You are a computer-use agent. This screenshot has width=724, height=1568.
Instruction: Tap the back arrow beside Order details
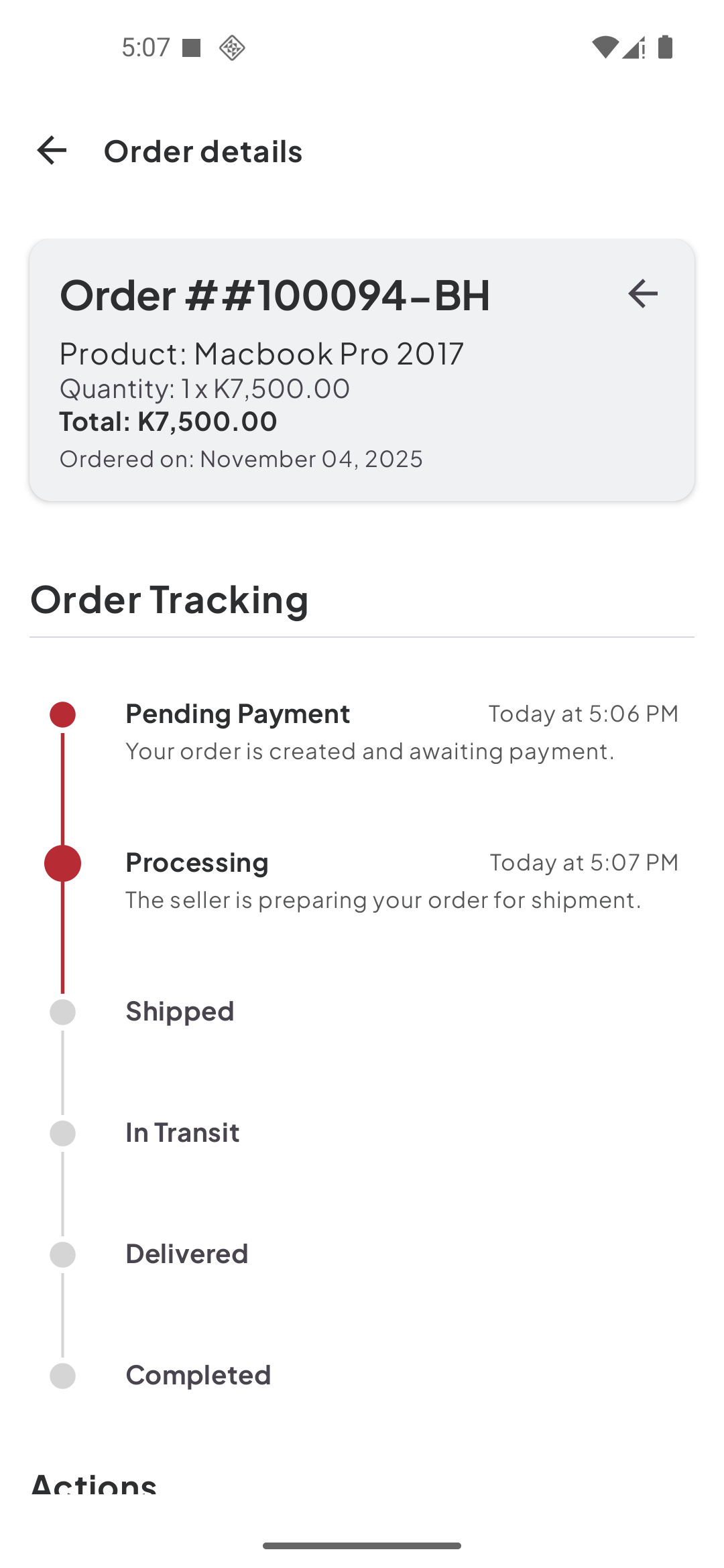coord(52,150)
